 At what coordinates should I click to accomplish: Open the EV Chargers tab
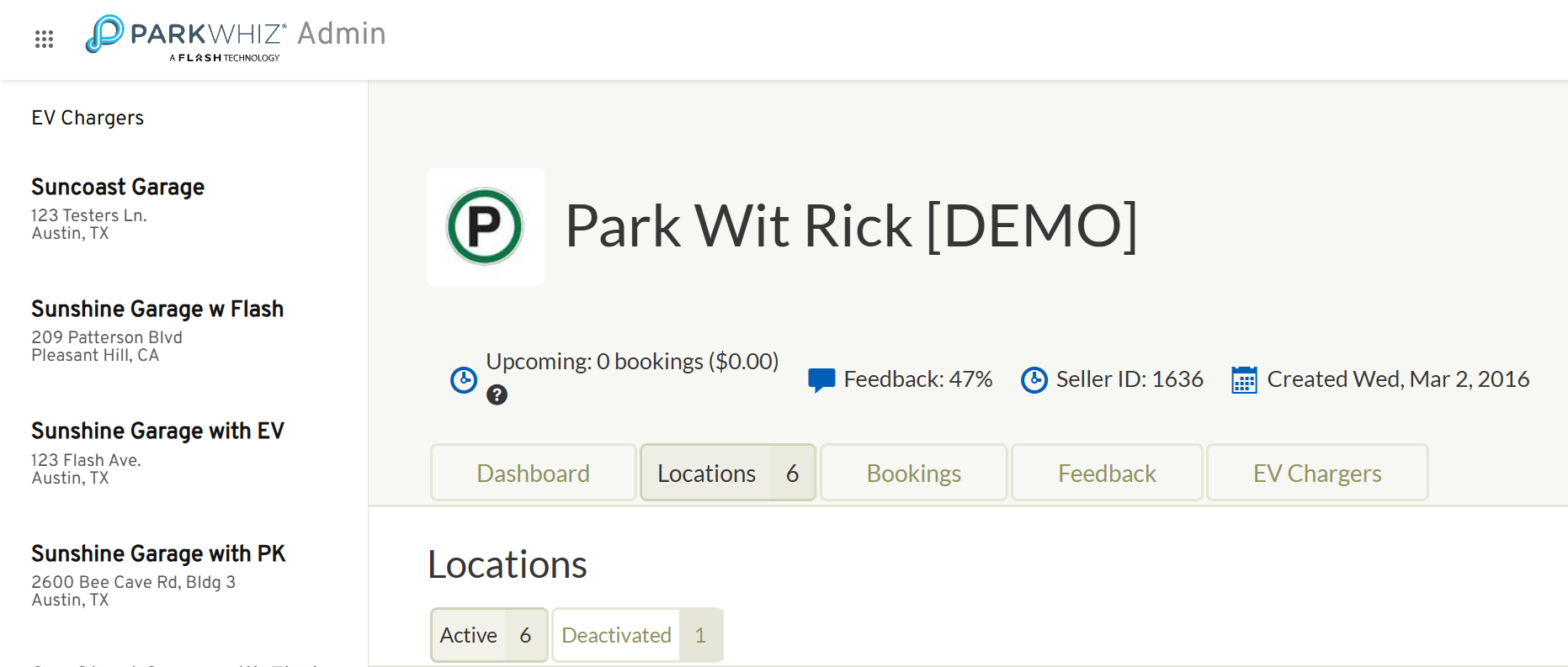pyautogui.click(x=1317, y=473)
